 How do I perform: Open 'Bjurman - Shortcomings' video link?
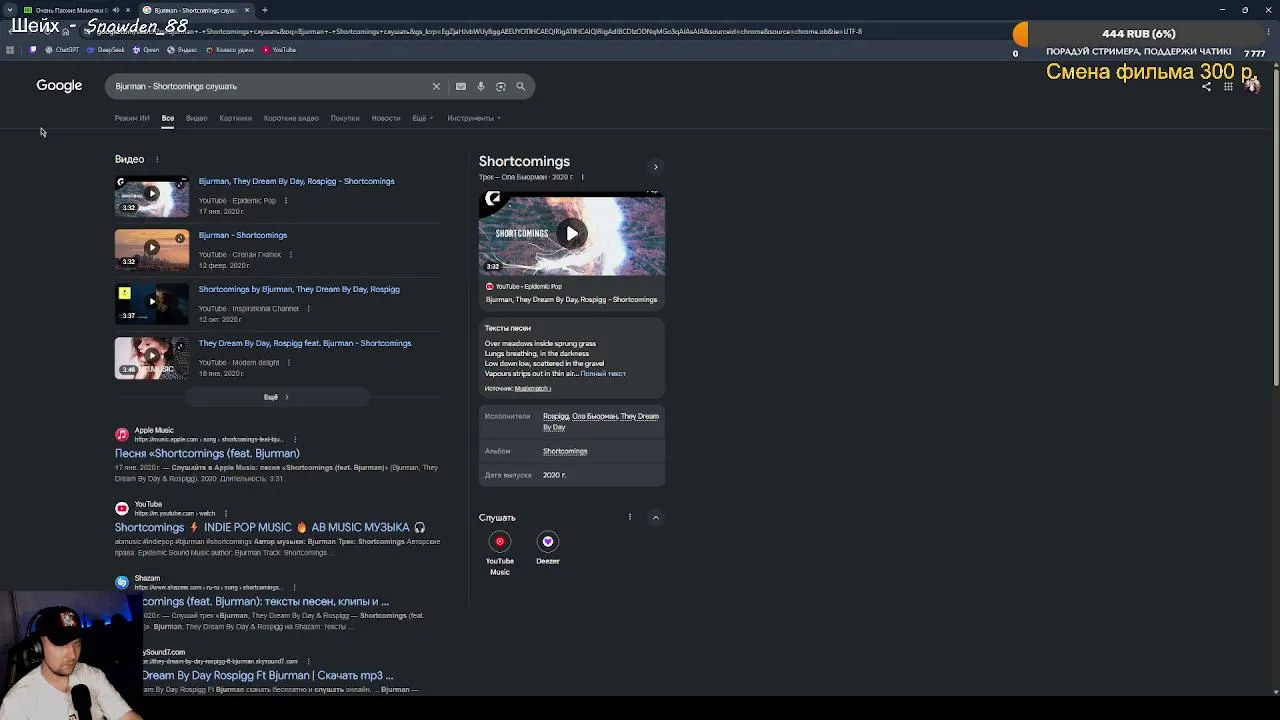243,235
